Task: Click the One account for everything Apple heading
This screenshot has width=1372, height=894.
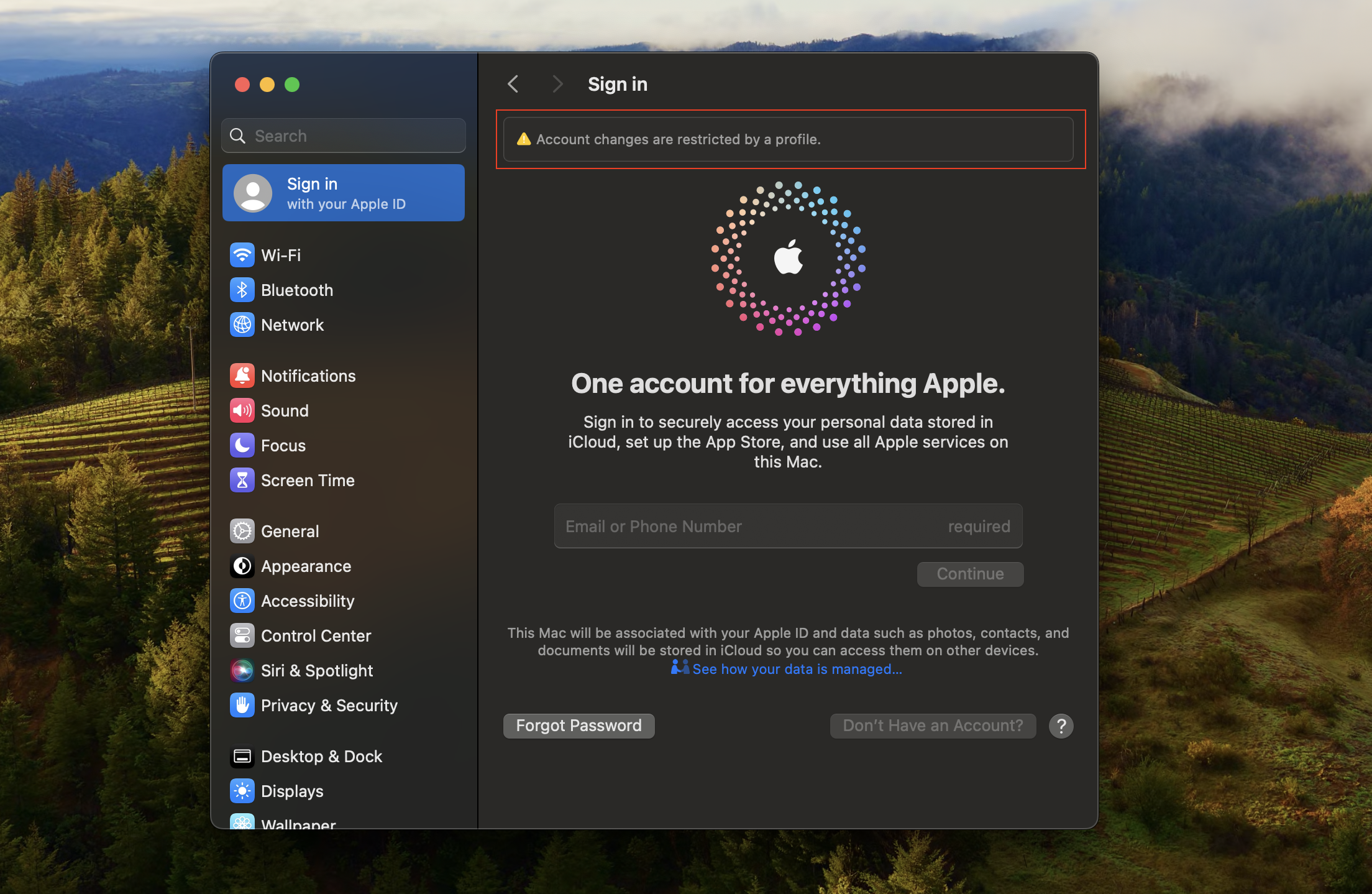Action: point(788,384)
